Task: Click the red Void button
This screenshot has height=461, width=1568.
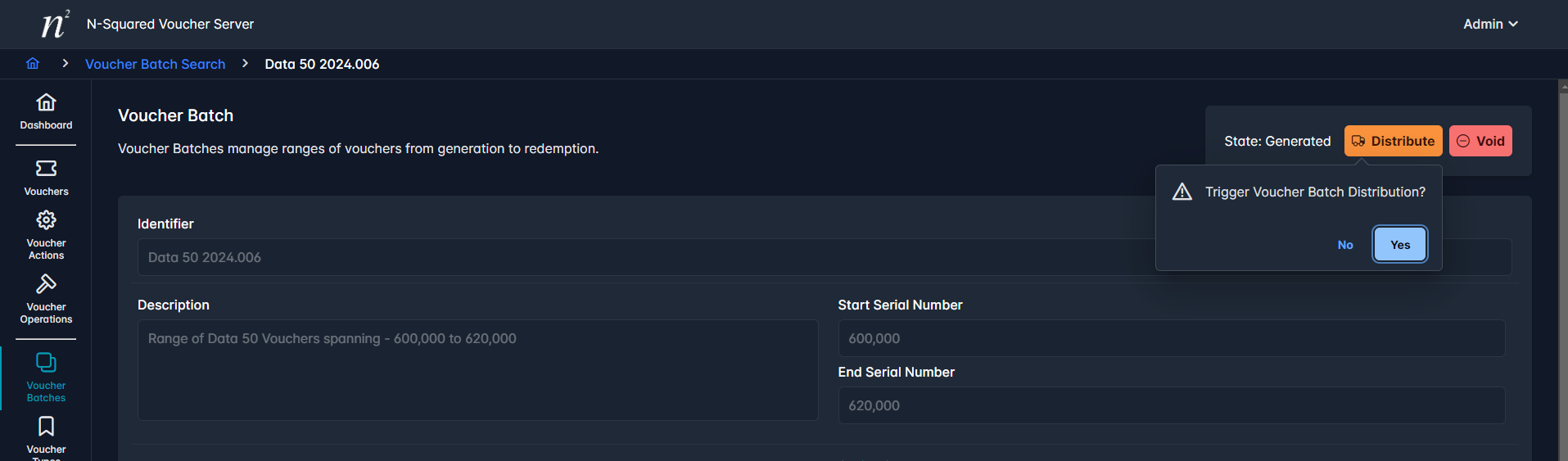Action: coord(1480,141)
